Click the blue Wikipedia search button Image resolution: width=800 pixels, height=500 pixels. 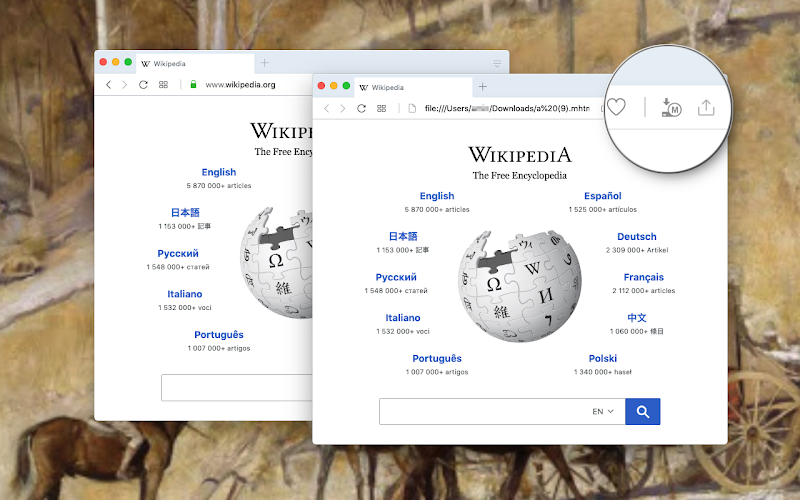[x=643, y=411]
